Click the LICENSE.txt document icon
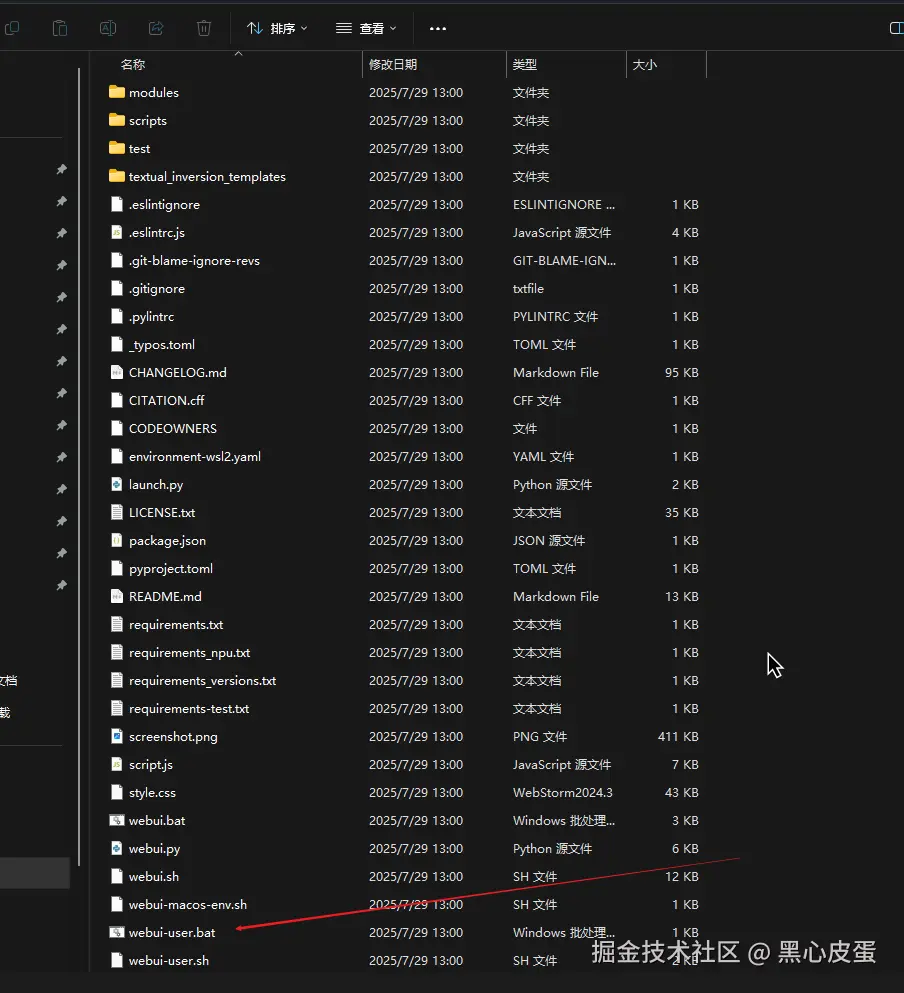The width and height of the screenshot is (904, 993). pos(117,512)
